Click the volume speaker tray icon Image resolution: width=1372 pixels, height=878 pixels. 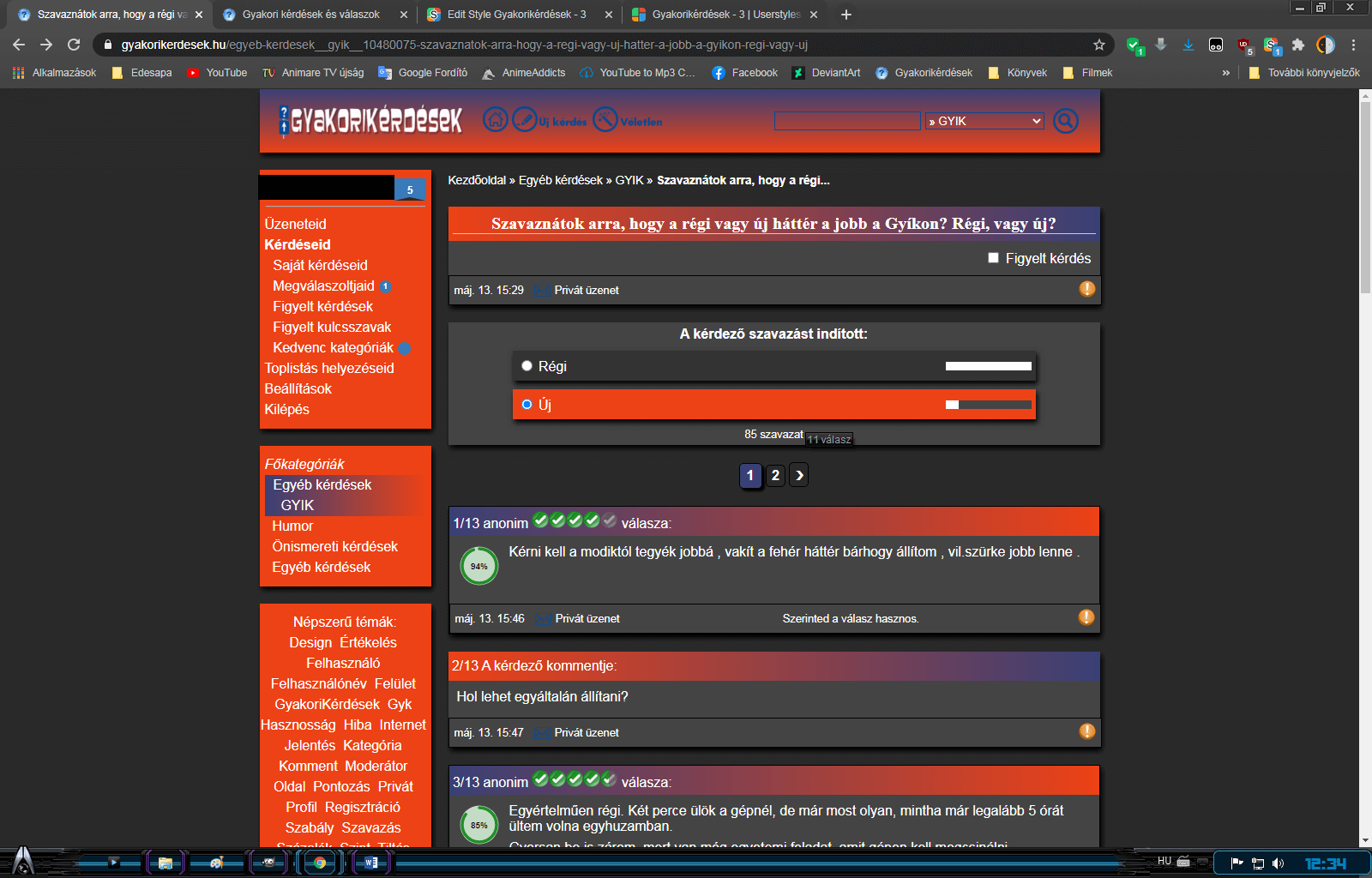1278,863
